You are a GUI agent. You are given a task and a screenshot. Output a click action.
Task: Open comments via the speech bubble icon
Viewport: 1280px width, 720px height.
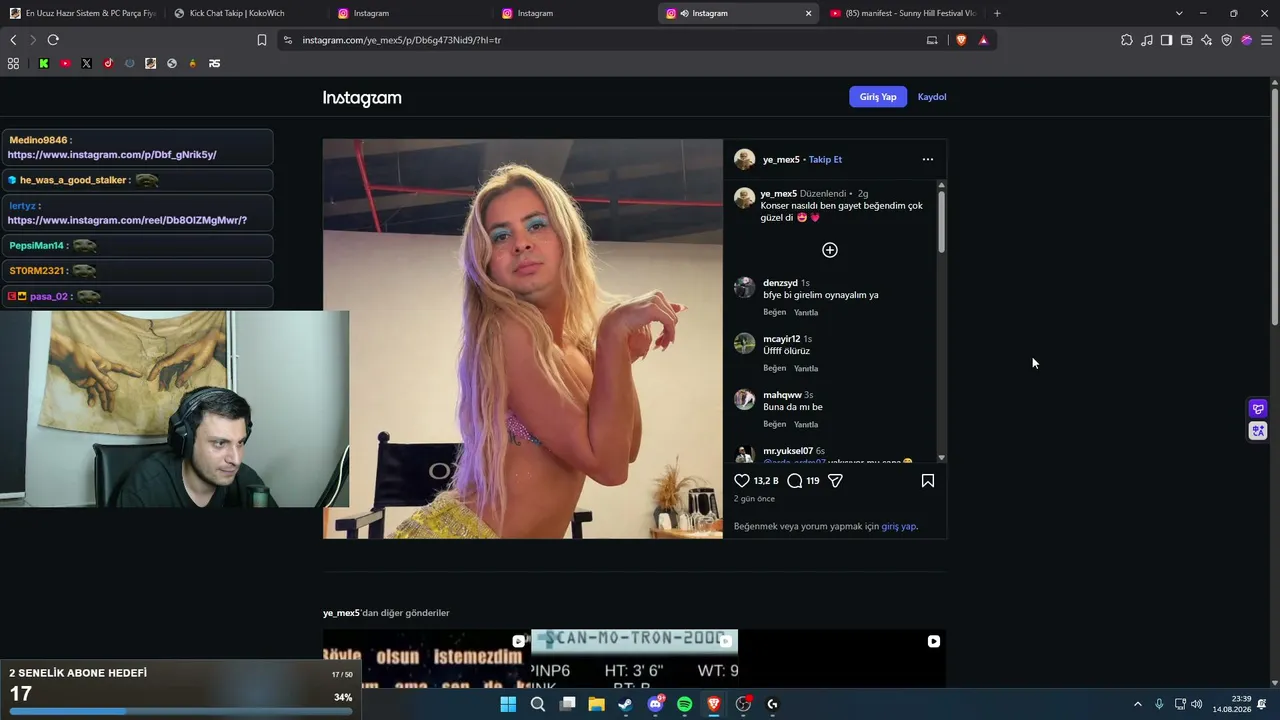pos(795,481)
